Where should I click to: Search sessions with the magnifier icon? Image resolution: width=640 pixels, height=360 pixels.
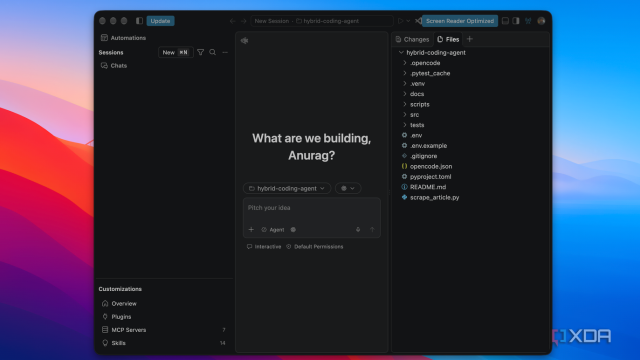tap(213, 52)
